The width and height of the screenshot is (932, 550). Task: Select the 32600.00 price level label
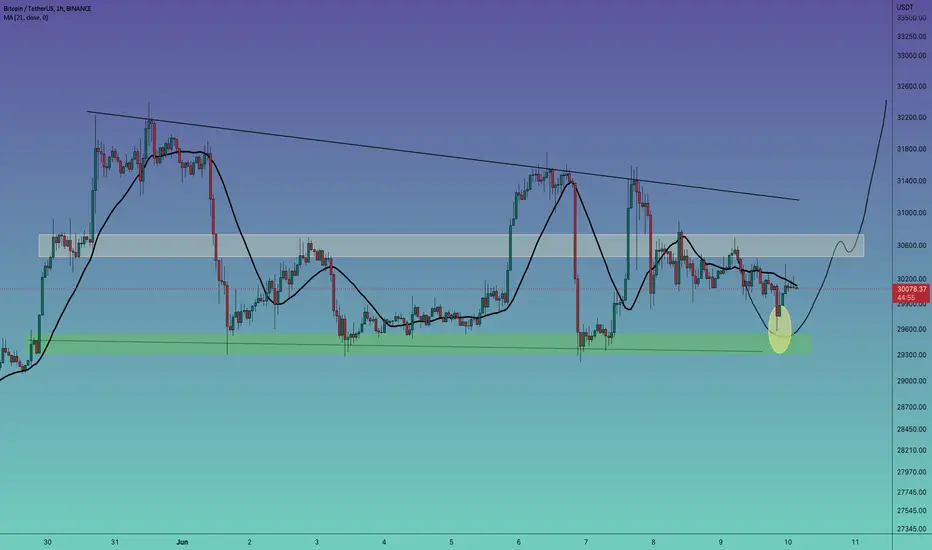click(911, 86)
